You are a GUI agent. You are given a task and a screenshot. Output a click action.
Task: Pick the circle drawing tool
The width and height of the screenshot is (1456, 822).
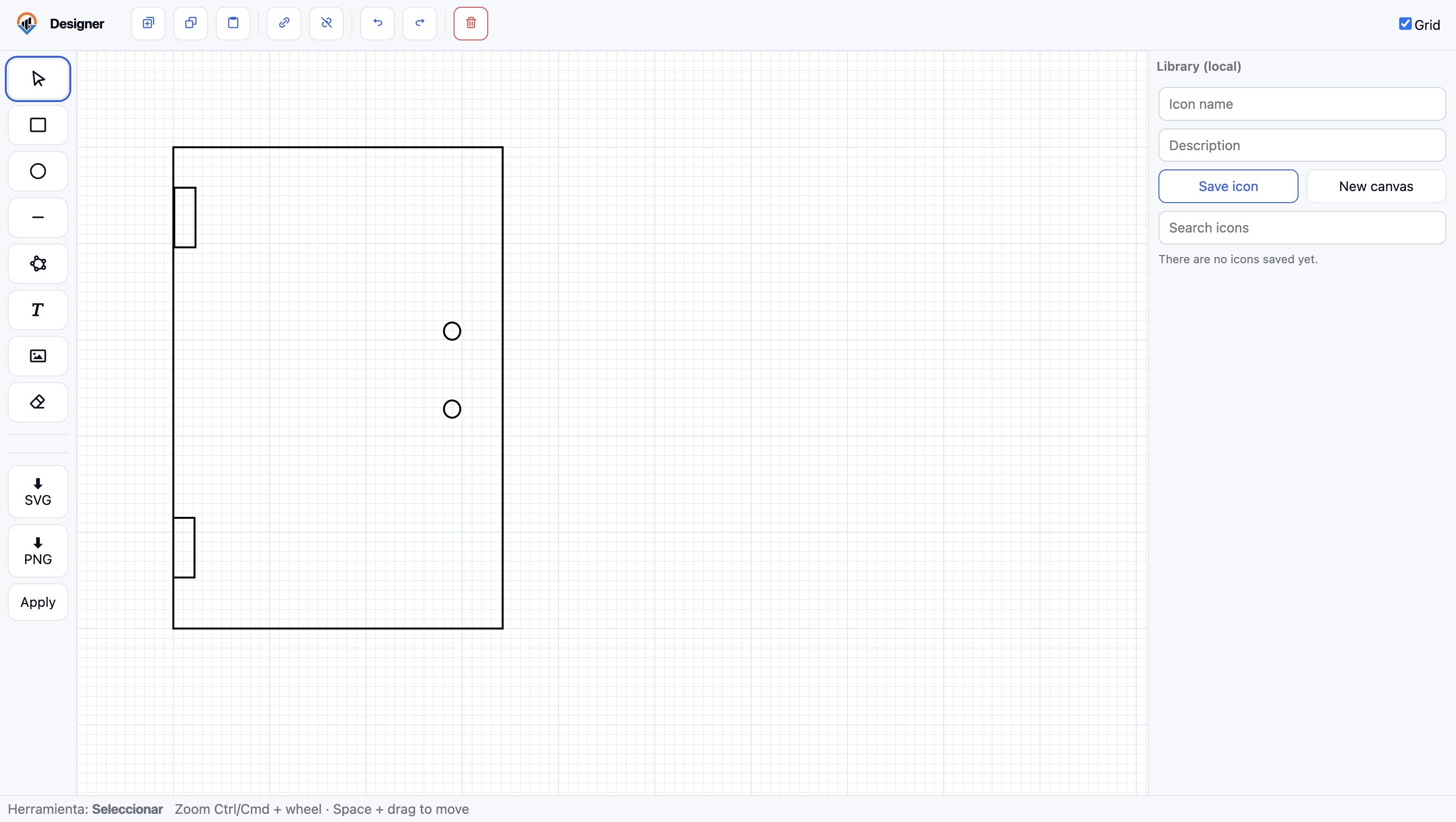[x=38, y=171]
